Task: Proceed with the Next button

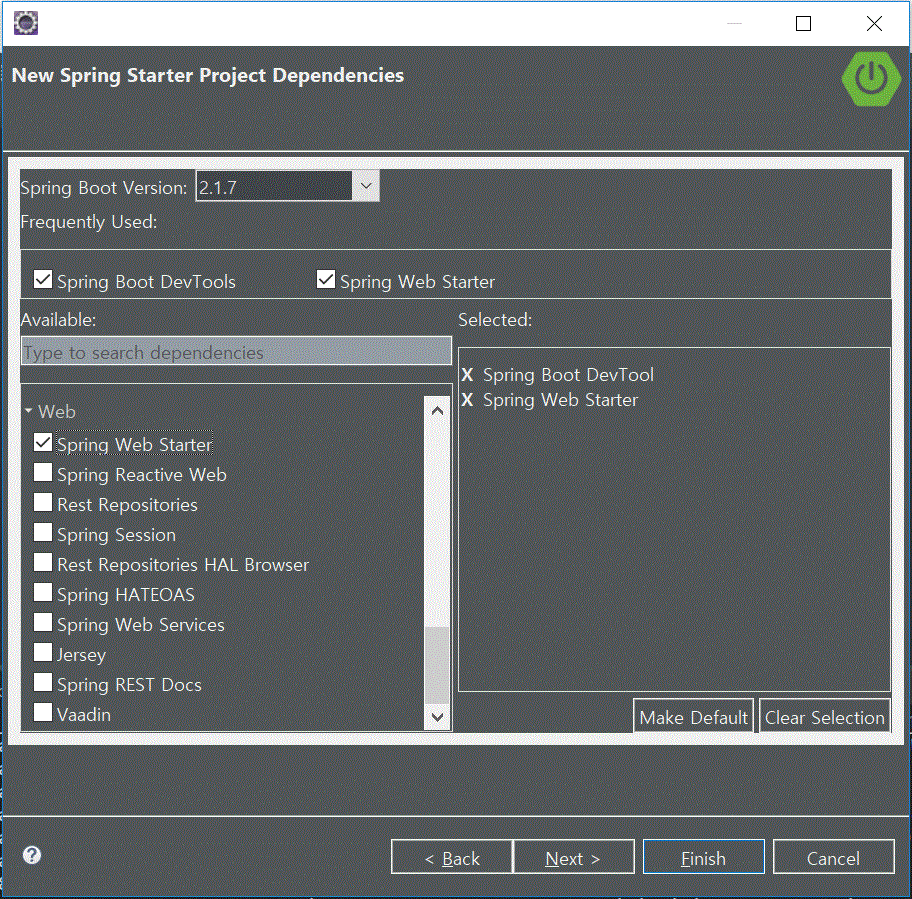Action: point(573,857)
